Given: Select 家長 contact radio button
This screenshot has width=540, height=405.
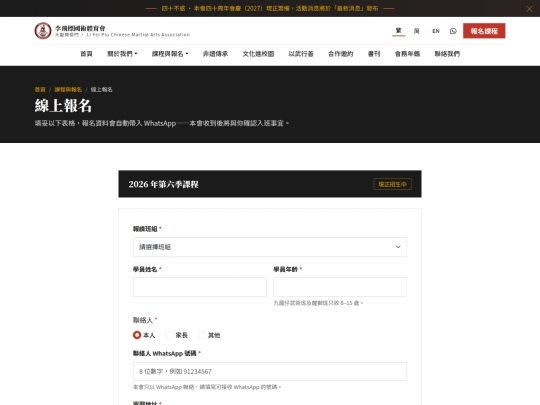Looking at the screenshot, I should pyautogui.click(x=169, y=335).
